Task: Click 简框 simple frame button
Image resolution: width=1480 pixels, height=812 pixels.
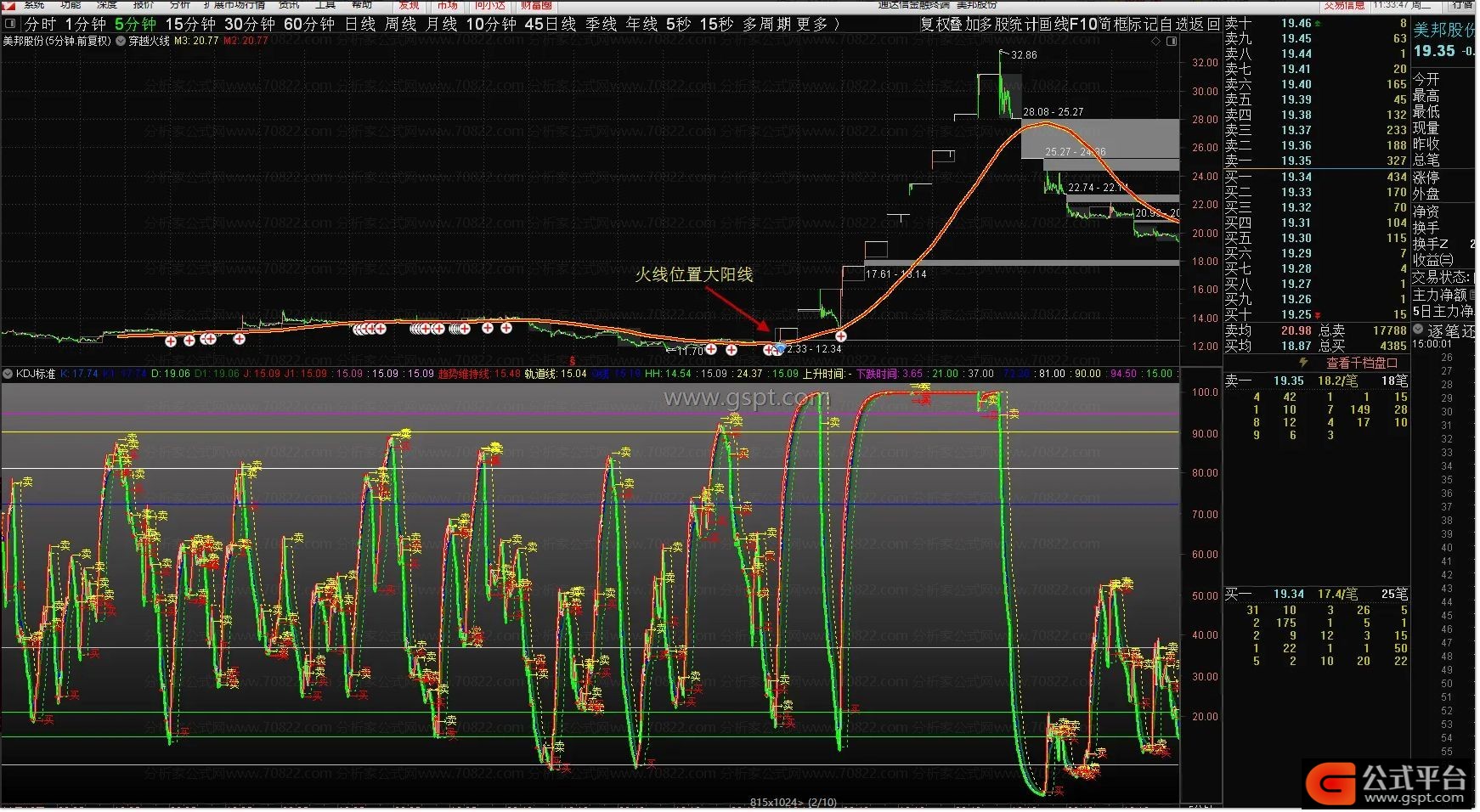Action: [x=1112, y=24]
